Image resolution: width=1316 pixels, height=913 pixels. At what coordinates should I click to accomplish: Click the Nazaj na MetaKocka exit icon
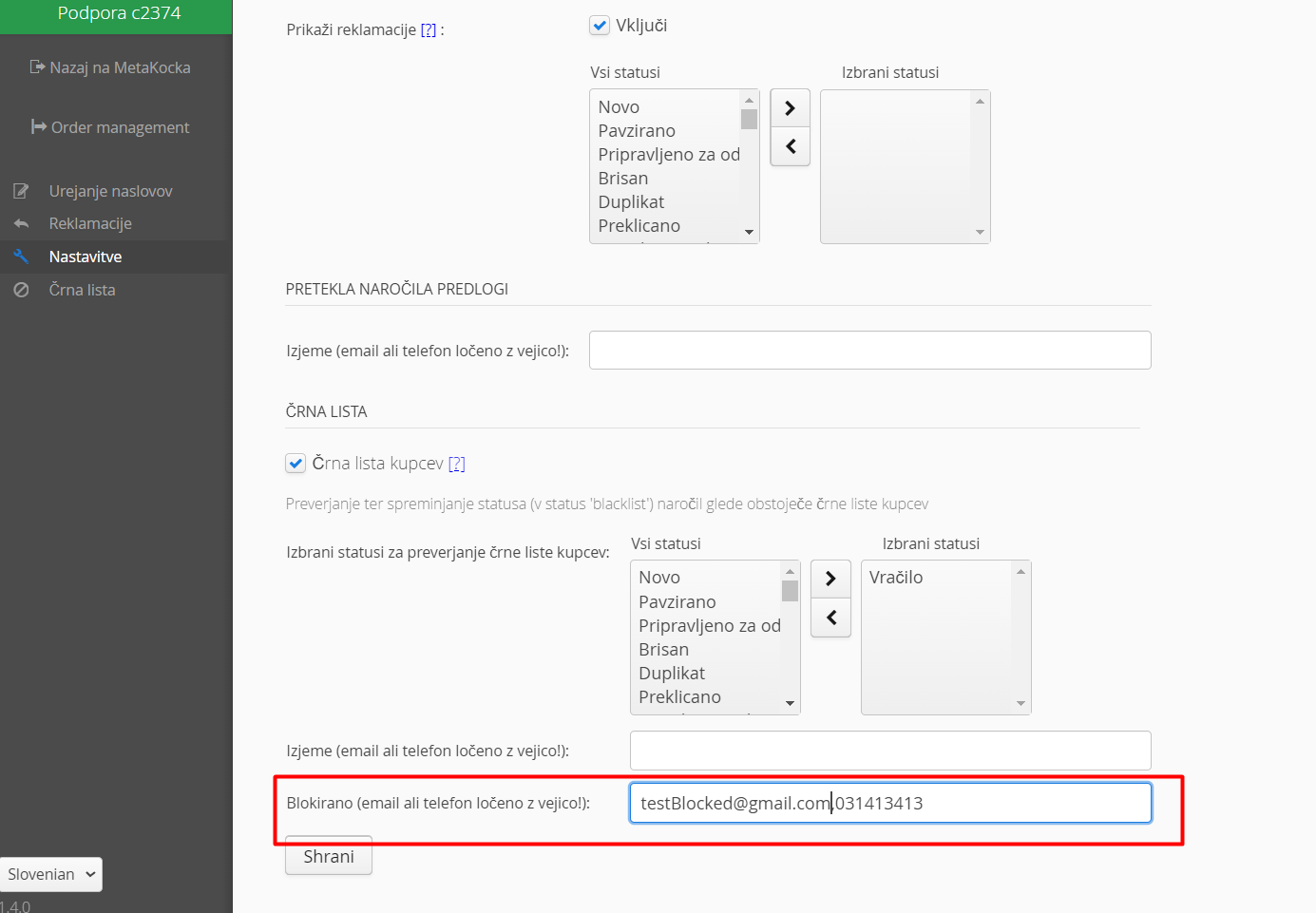37,67
